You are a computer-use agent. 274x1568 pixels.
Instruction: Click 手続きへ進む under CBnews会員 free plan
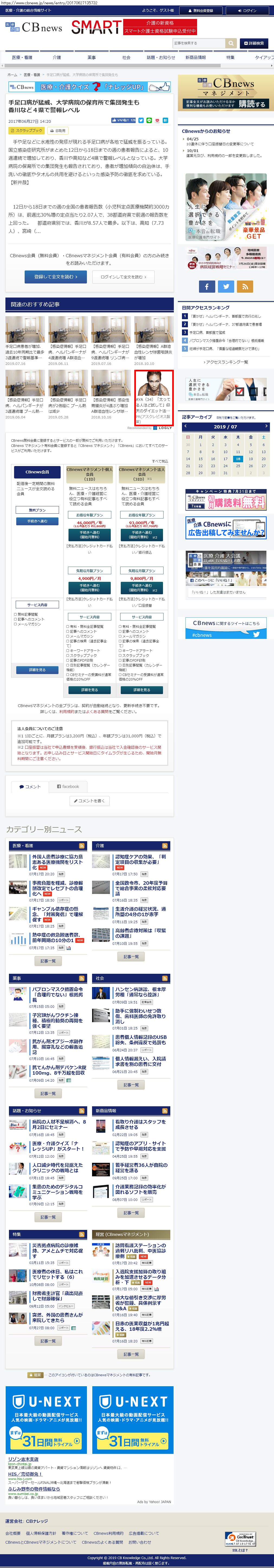coord(37,521)
